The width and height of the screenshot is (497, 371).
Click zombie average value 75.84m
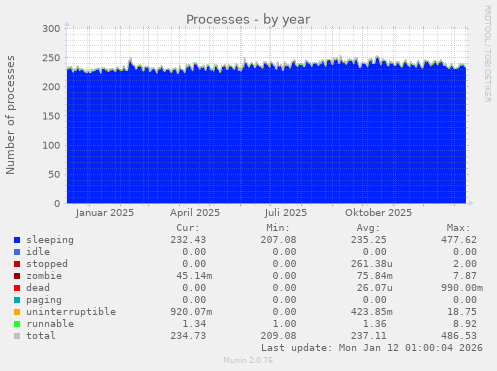pyautogui.click(x=375, y=276)
